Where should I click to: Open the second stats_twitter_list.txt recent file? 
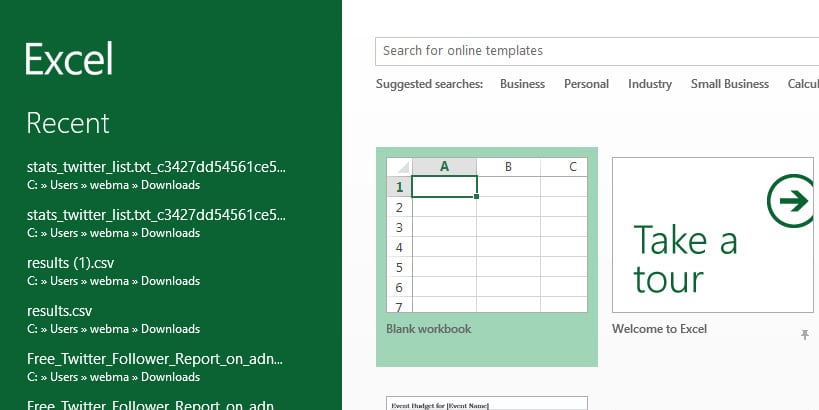pos(157,224)
